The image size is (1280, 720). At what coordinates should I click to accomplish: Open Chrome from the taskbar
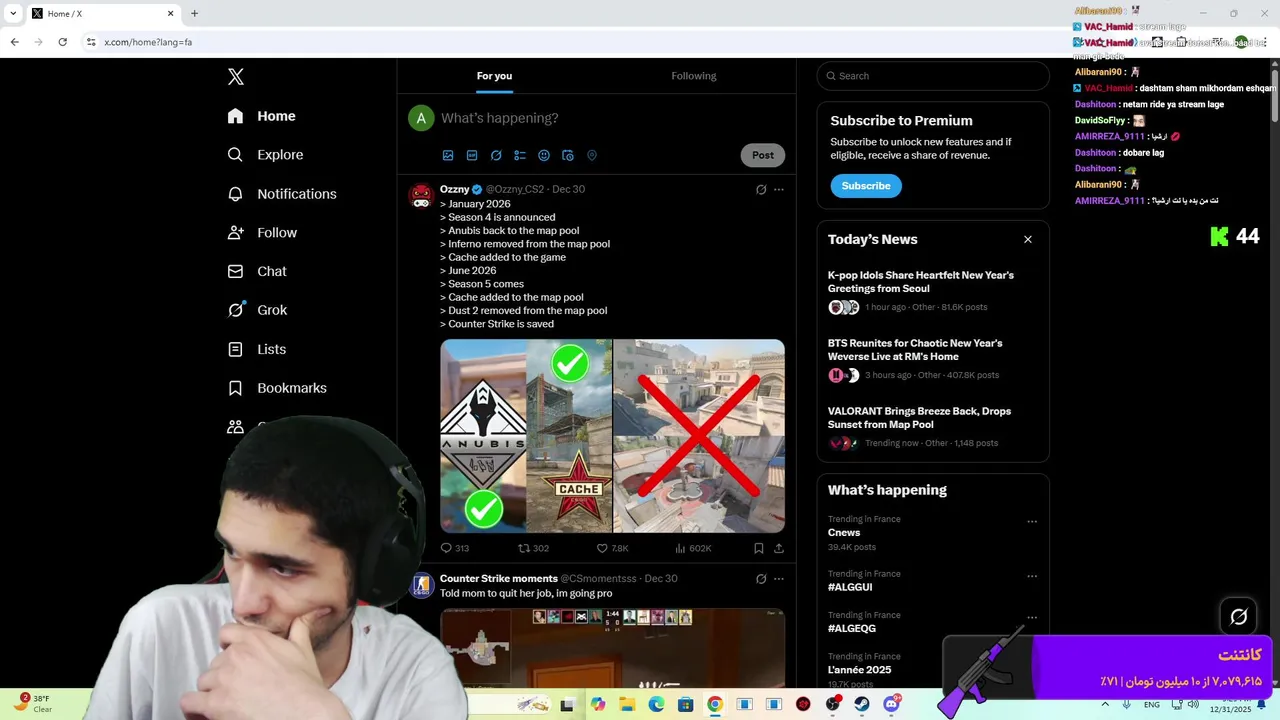[x=715, y=705]
